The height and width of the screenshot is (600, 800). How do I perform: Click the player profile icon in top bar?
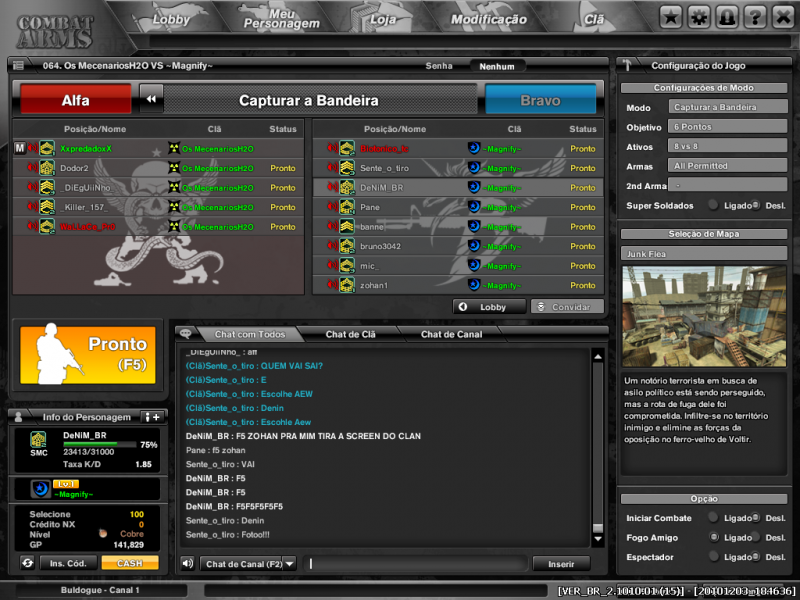click(727, 17)
